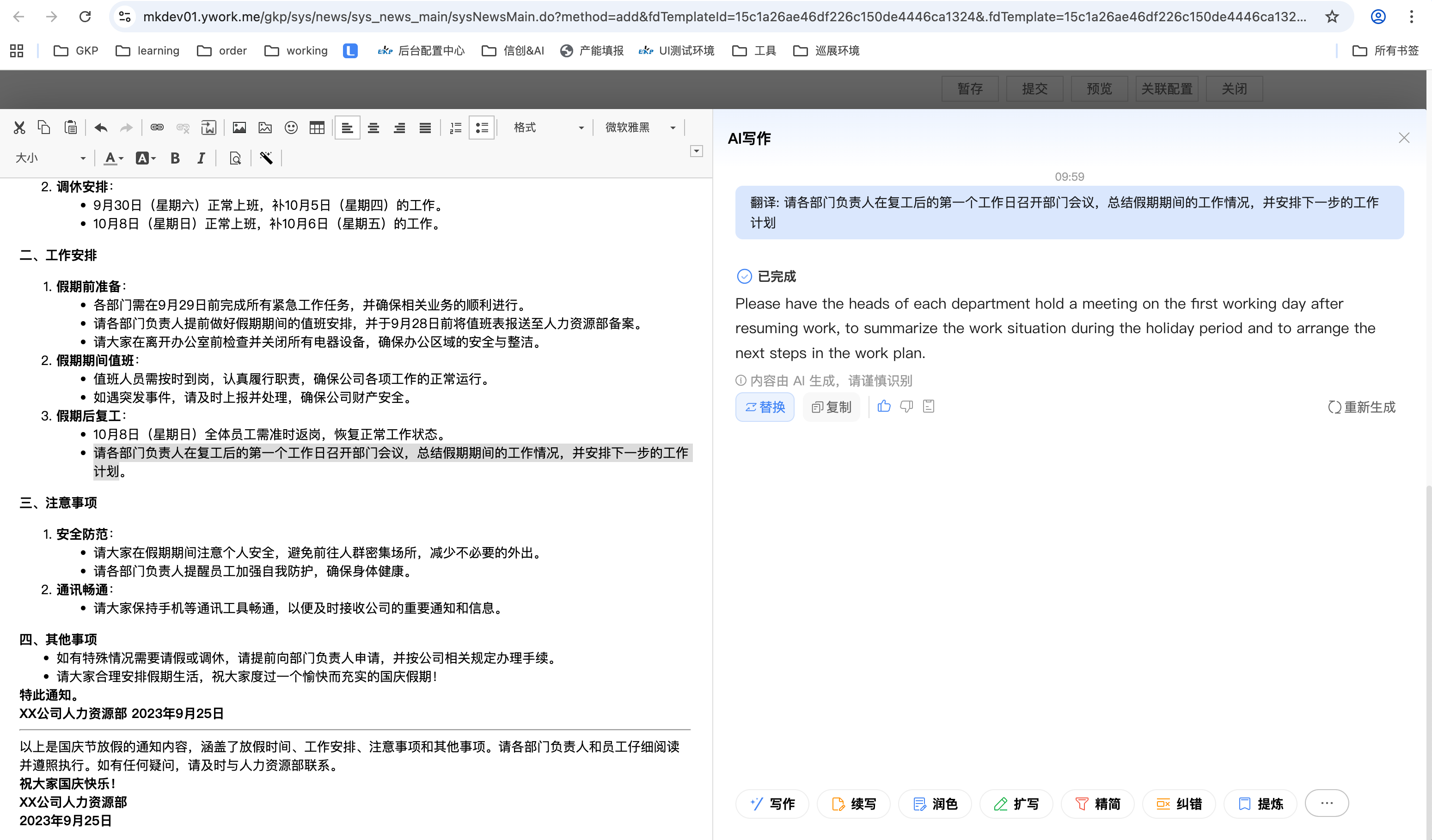Toggle italic formatting
This screenshot has height=840, width=1432.
(x=201, y=158)
